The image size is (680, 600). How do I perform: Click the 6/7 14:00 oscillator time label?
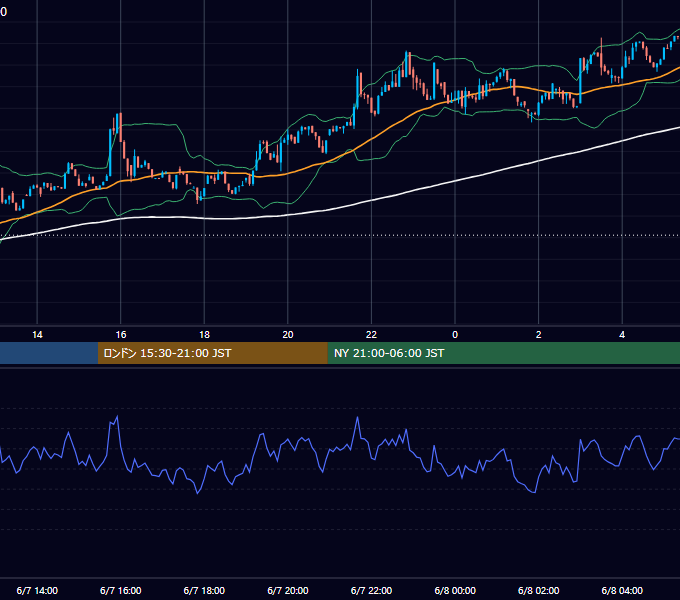(37, 590)
